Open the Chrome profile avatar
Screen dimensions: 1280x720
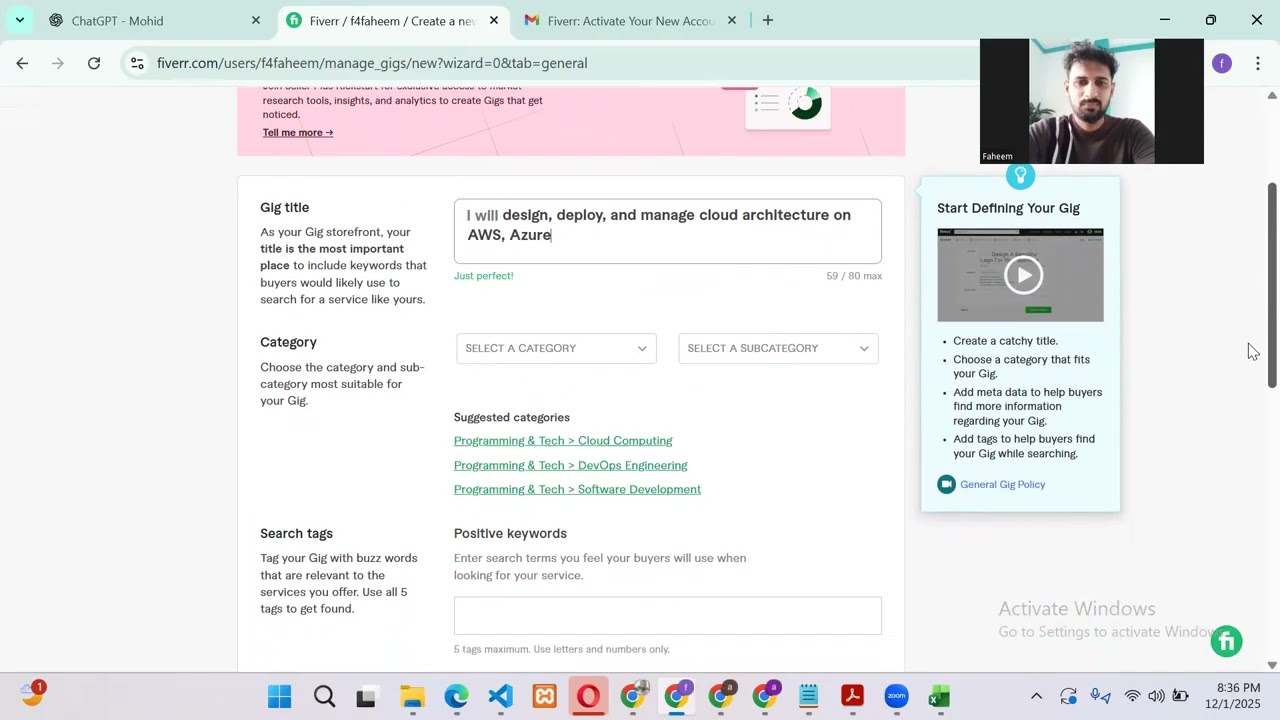(x=1222, y=63)
